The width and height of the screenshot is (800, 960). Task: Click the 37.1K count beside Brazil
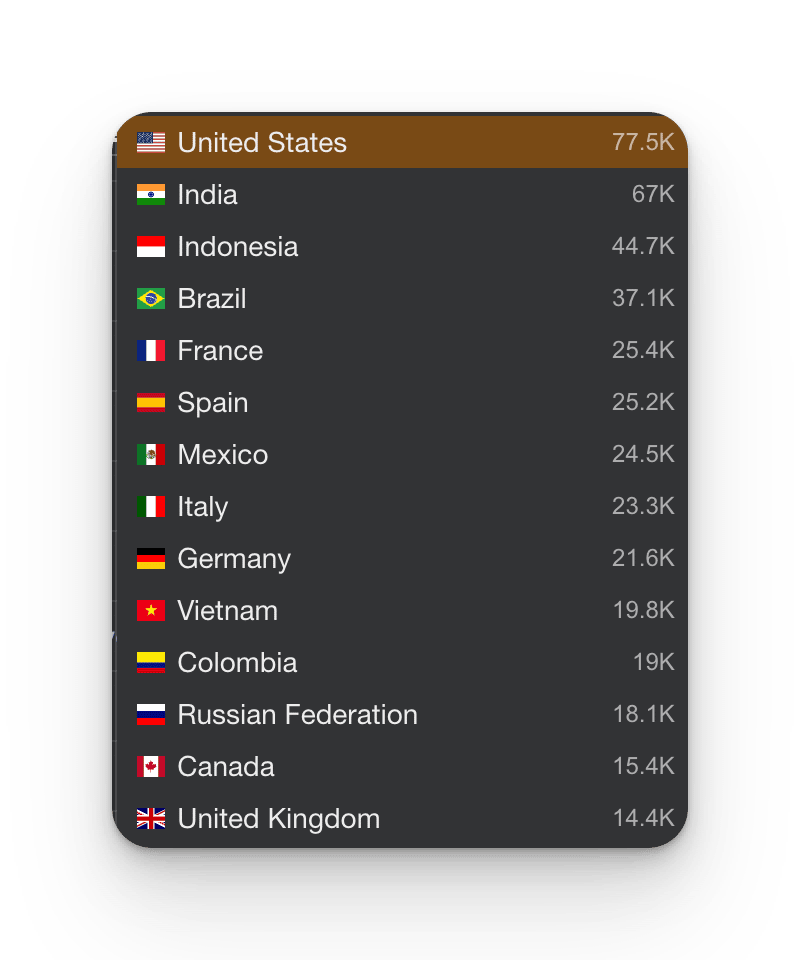pyautogui.click(x=643, y=298)
